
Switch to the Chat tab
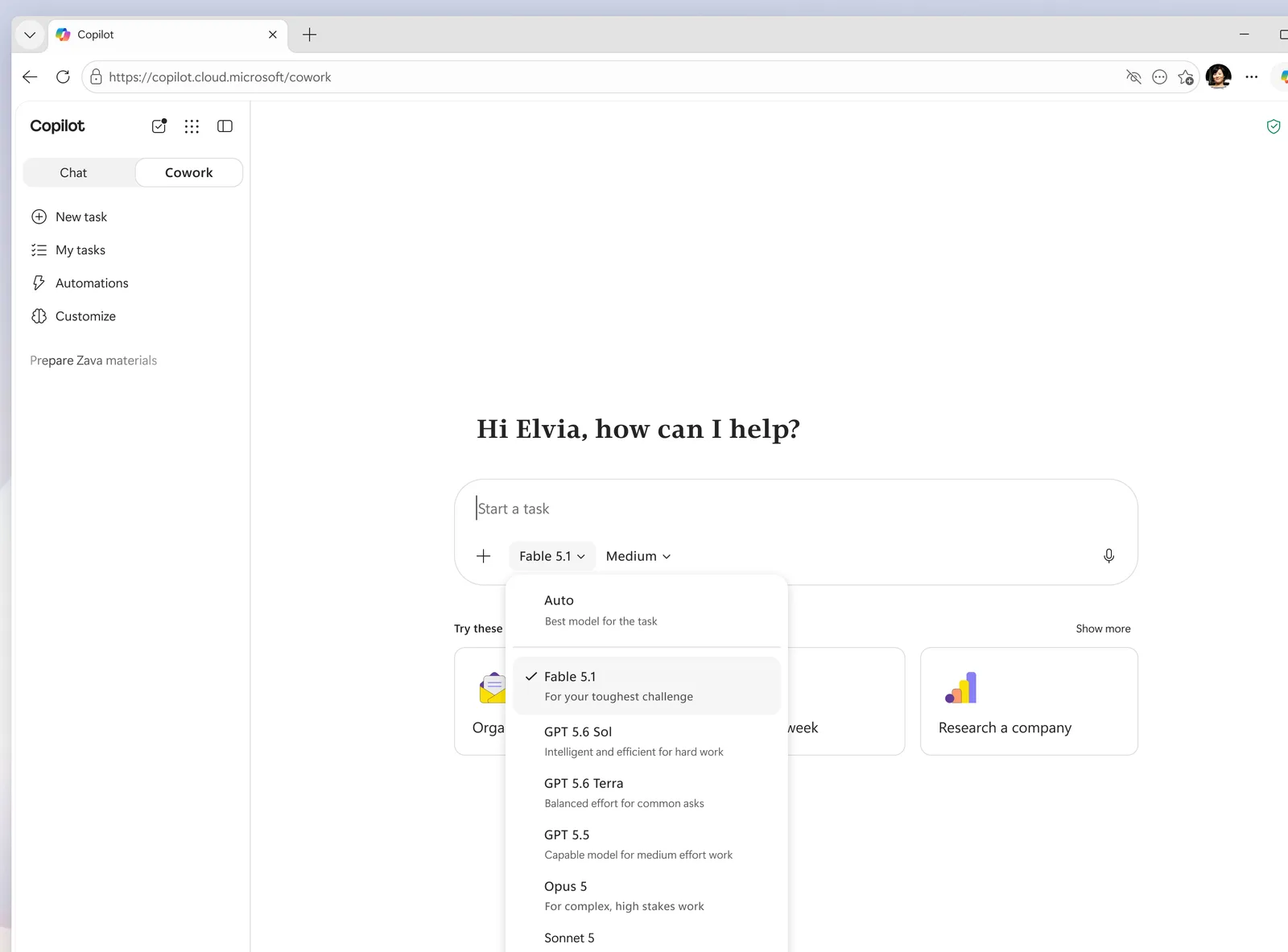coord(73,173)
